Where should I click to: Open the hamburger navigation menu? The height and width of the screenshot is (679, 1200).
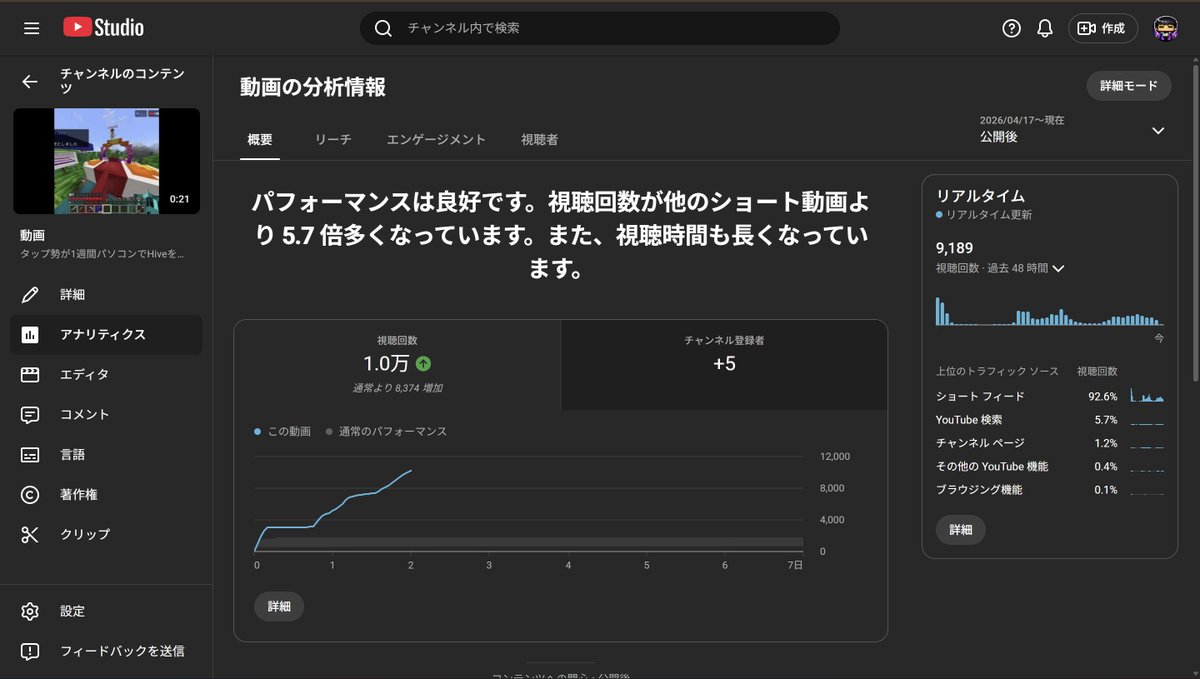pyautogui.click(x=32, y=28)
